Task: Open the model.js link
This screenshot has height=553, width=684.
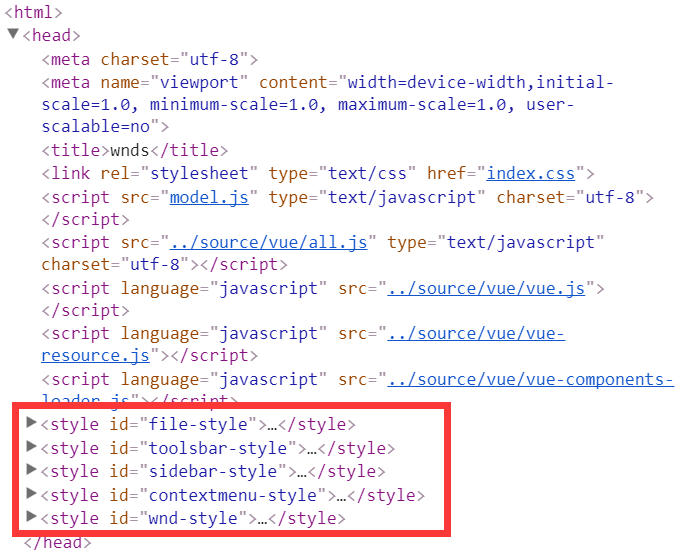Action: (x=209, y=198)
